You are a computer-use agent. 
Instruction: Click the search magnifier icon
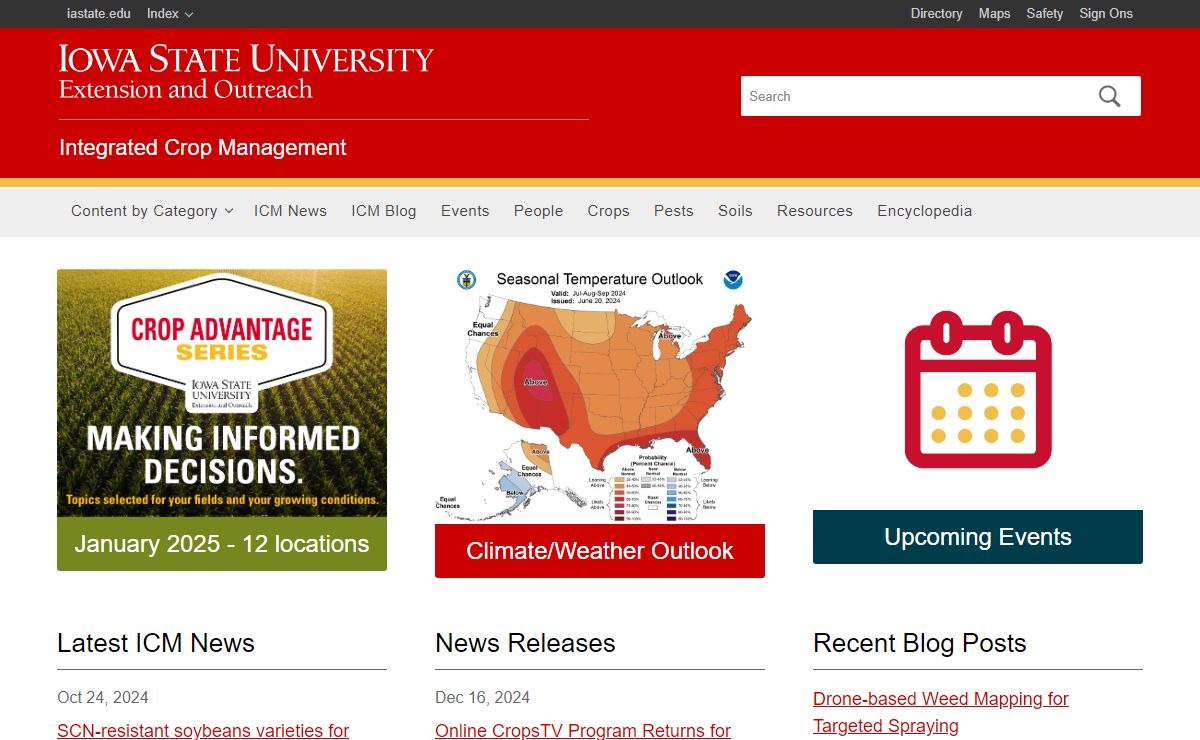pyautogui.click(x=1110, y=96)
